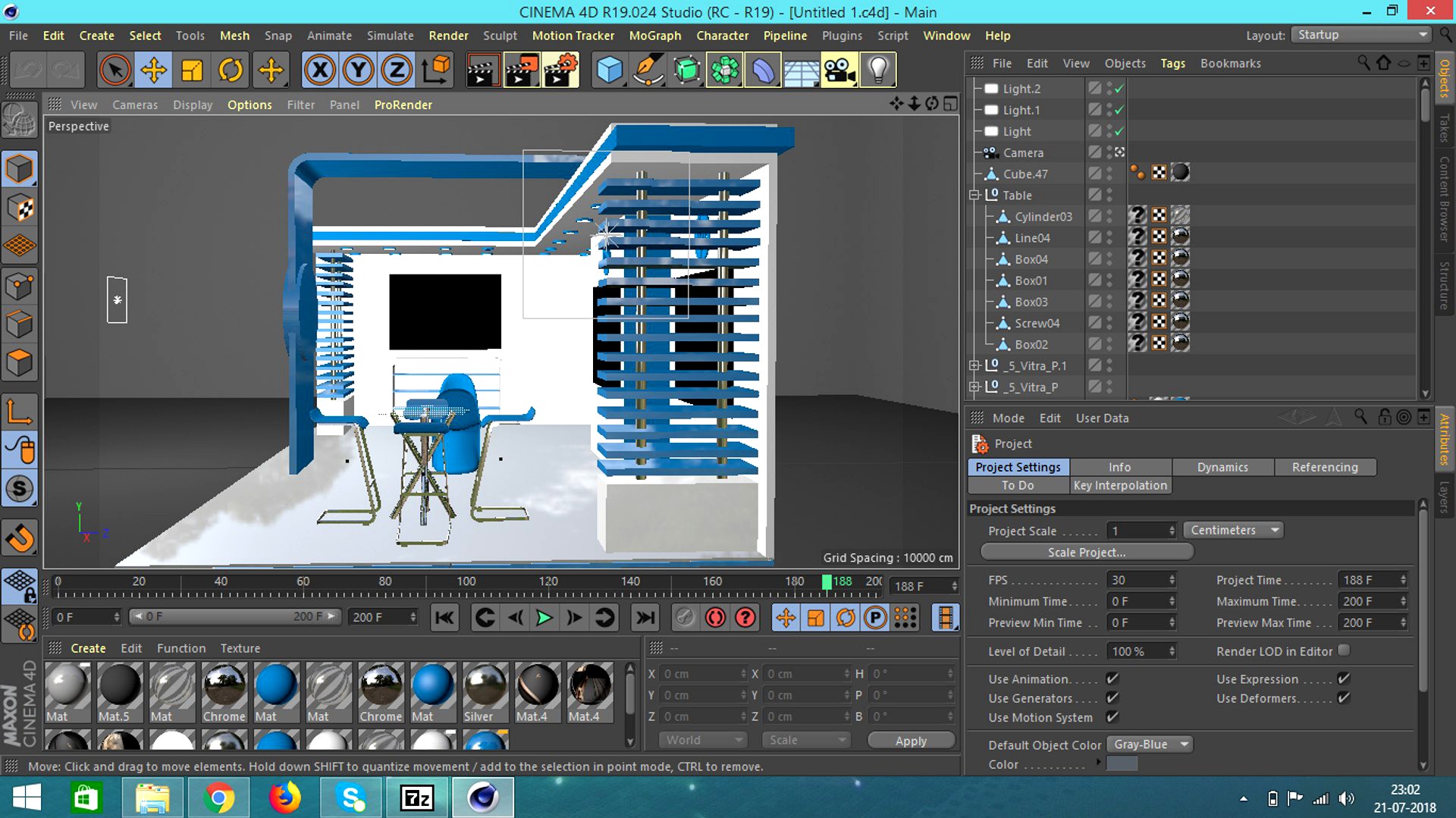Select the Texture mode checker cube icon
The width and height of the screenshot is (1456, 818).
tap(20, 208)
